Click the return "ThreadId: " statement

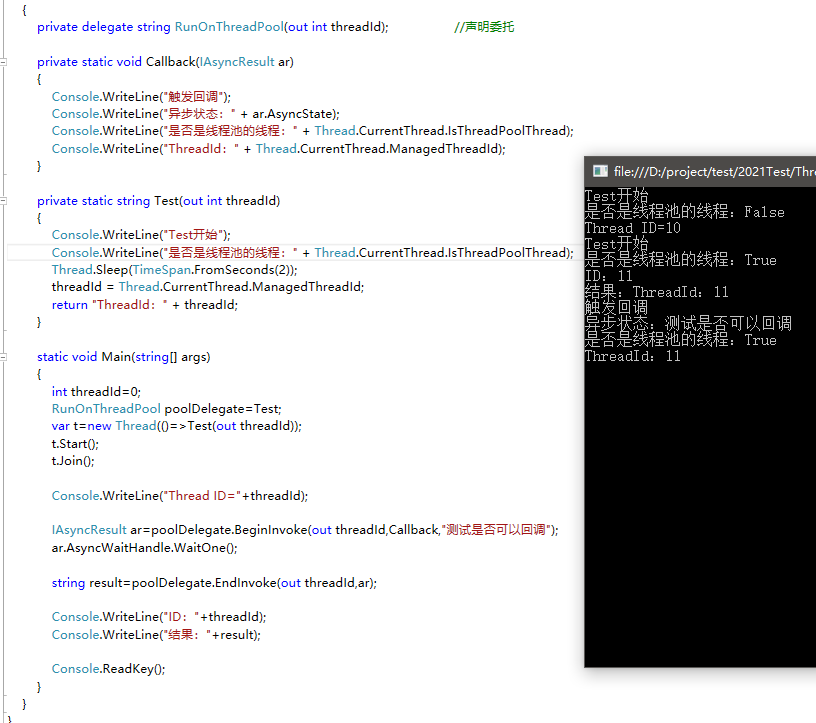pyautogui.click(x=145, y=305)
